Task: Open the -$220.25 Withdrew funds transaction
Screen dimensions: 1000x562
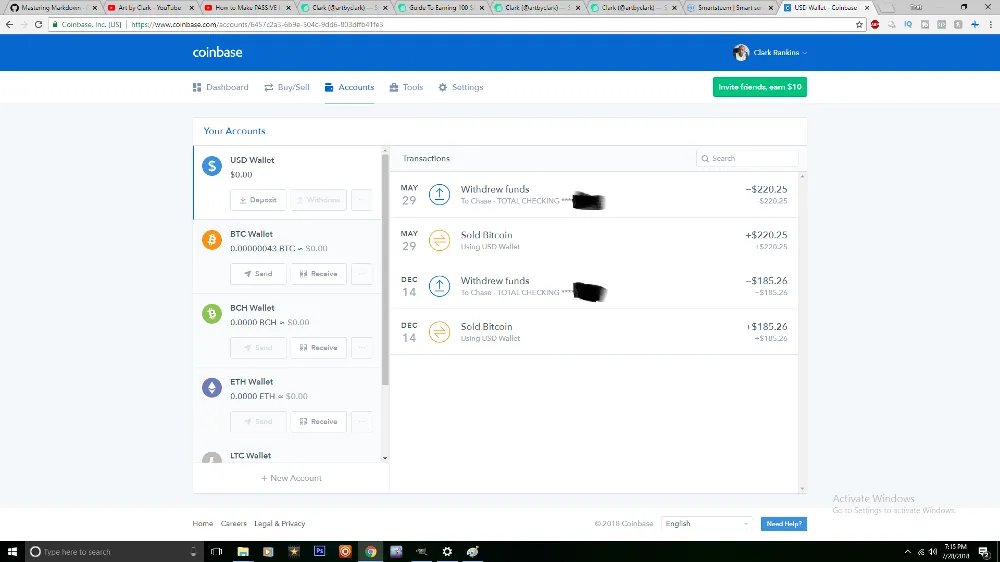Action: point(594,195)
